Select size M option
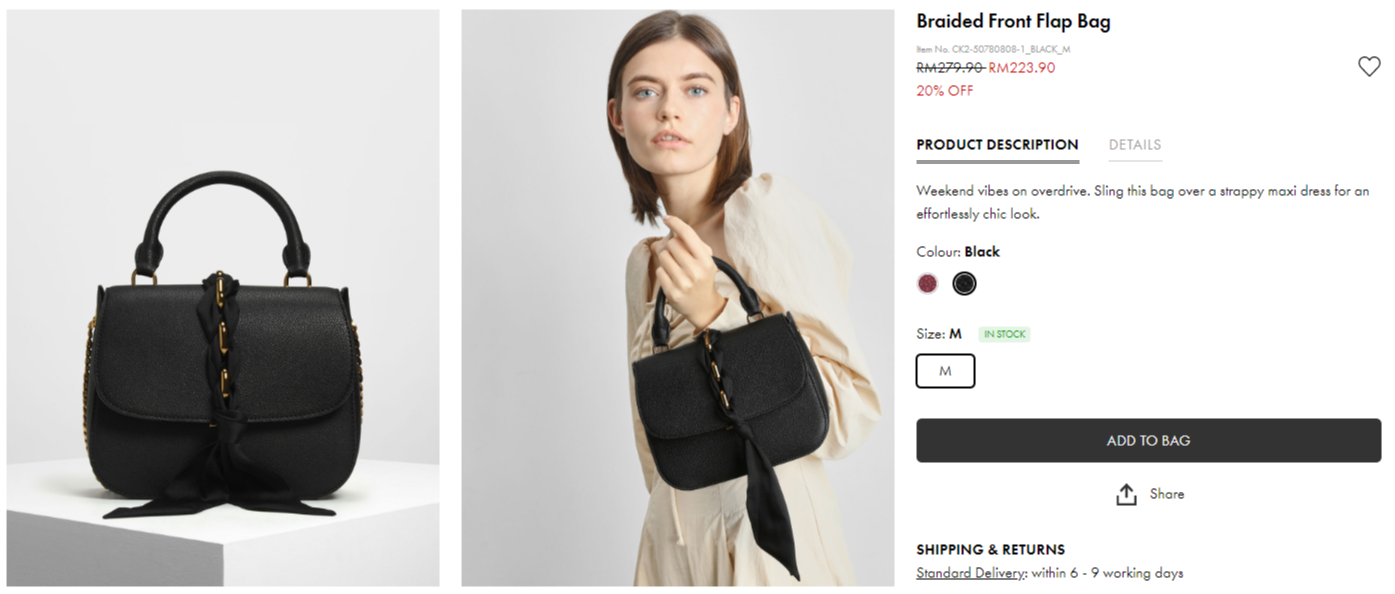Viewport: 1395px width, 594px height. [945, 371]
